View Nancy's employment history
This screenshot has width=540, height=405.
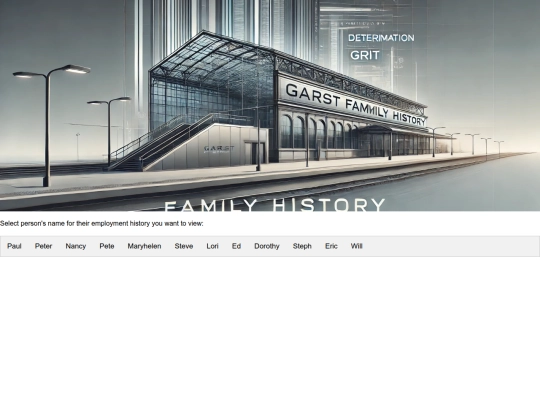76,246
